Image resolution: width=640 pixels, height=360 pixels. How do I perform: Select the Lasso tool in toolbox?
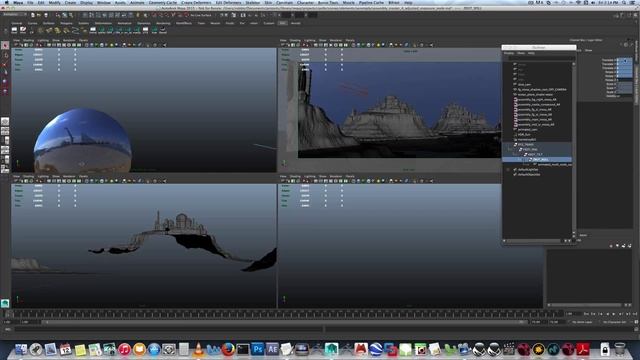[x=5, y=55]
